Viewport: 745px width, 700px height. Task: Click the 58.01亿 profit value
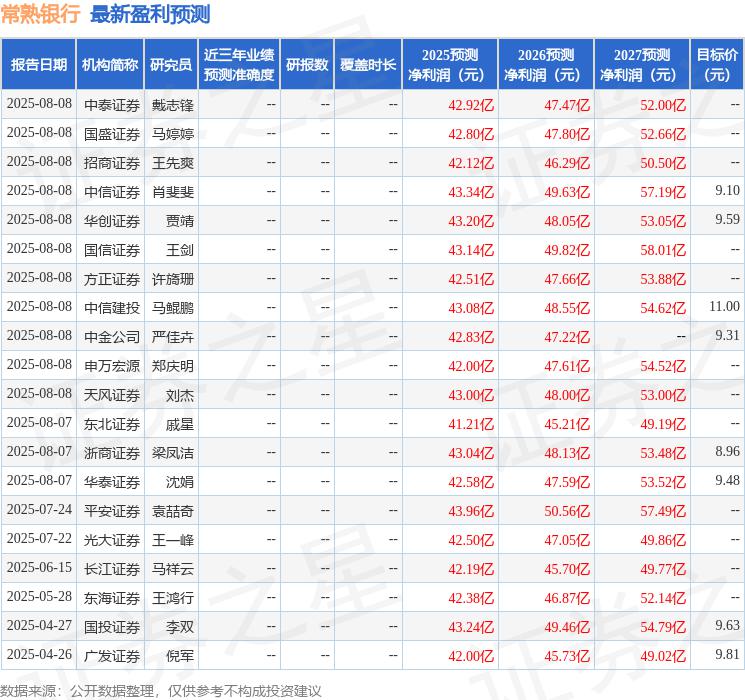663,250
